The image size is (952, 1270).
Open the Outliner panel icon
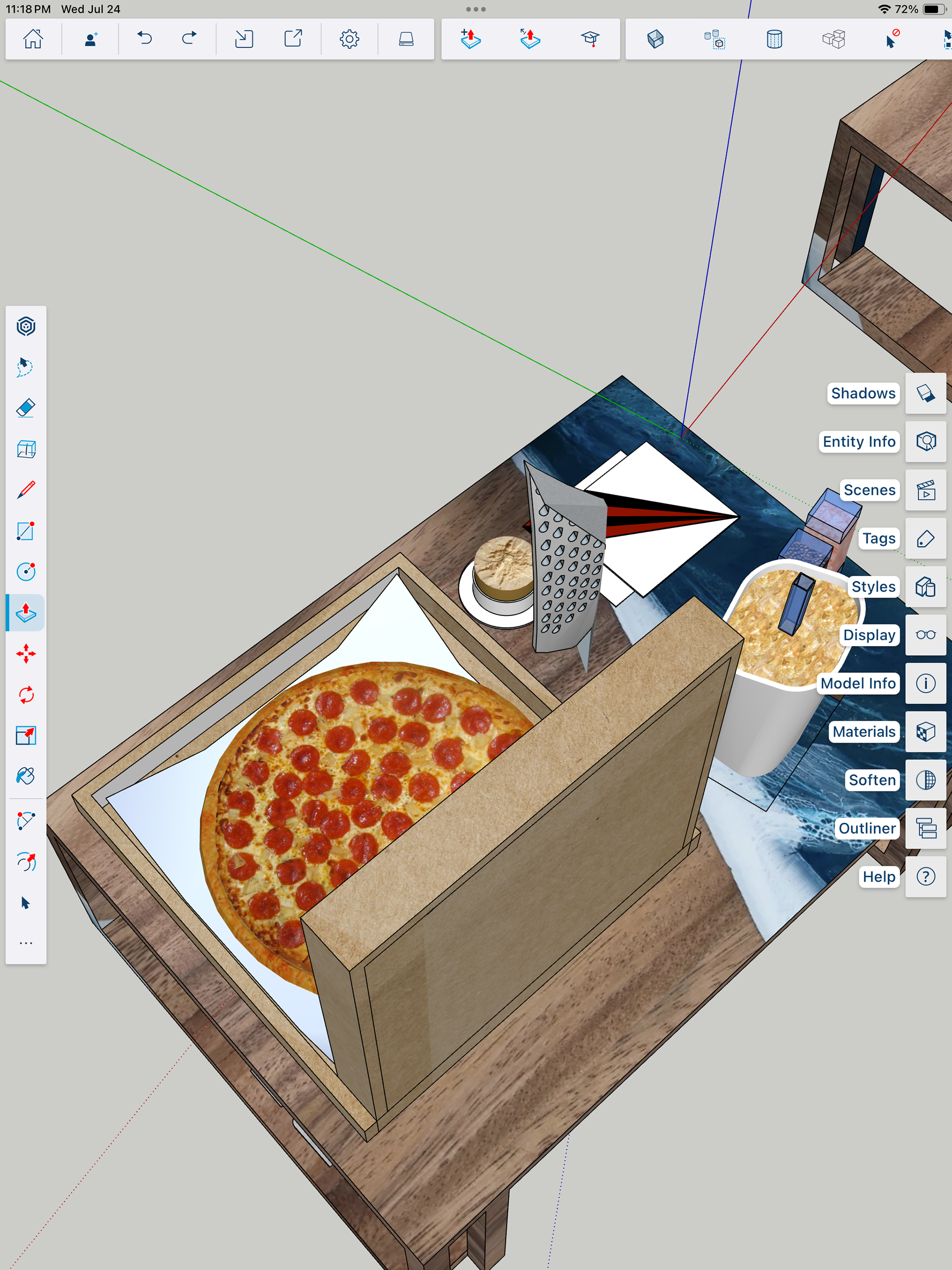pos(926,829)
